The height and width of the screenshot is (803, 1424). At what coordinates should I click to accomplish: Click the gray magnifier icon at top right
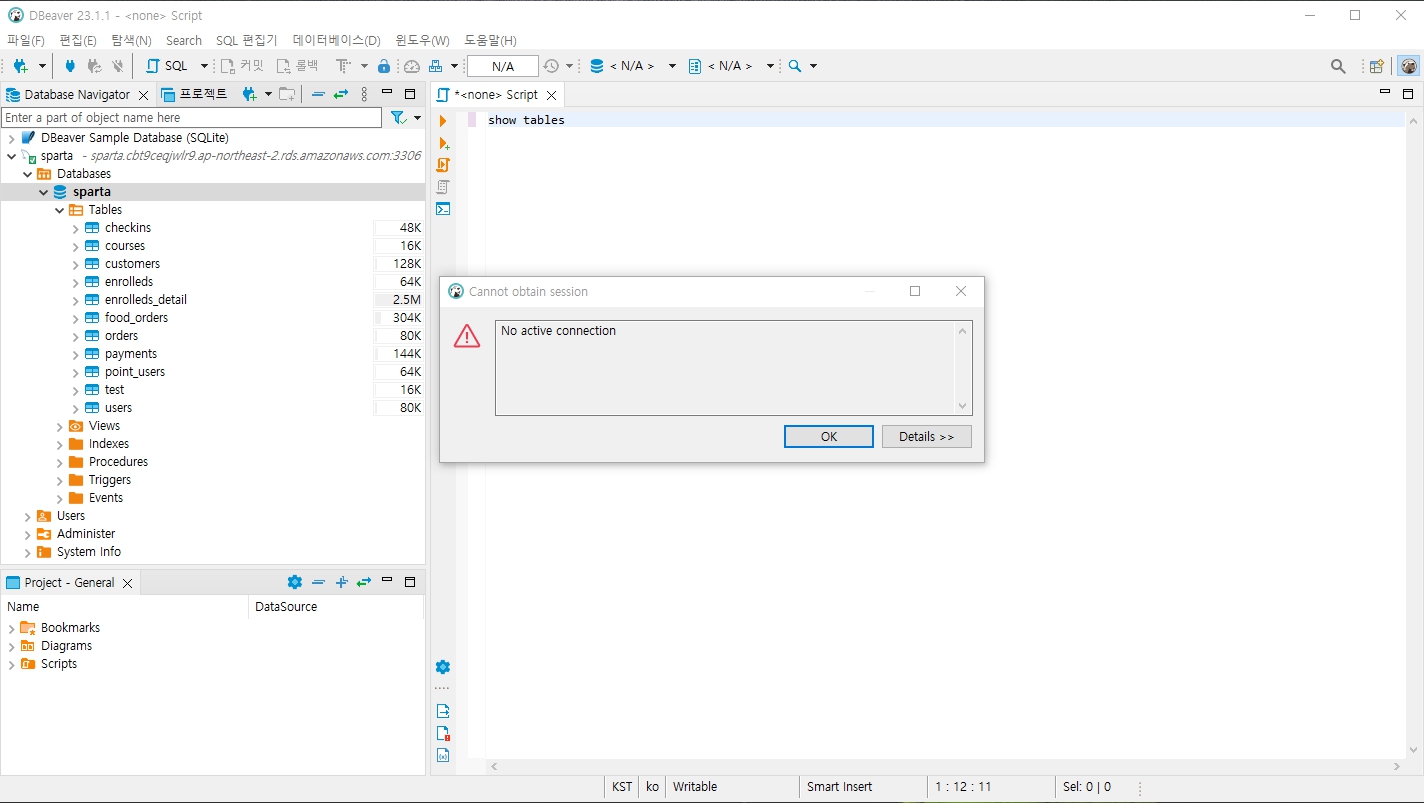1338,66
